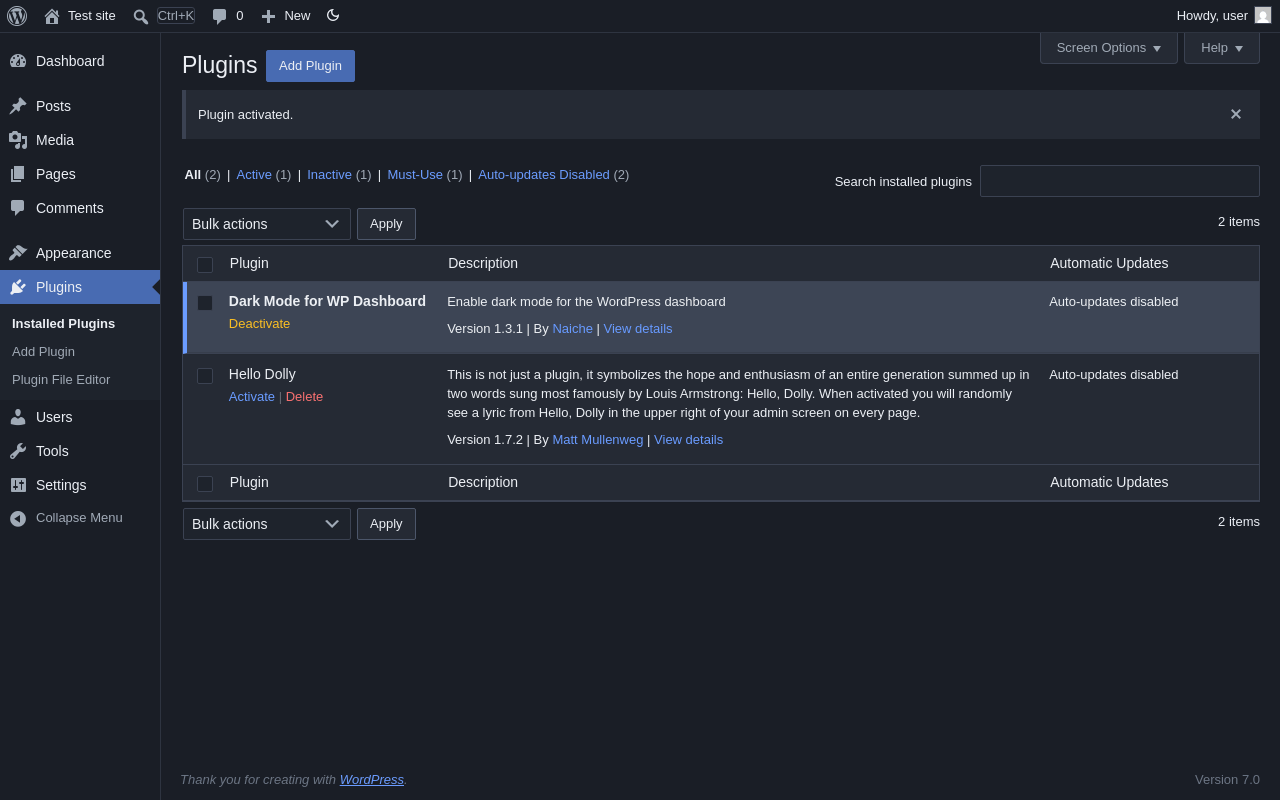
Task: Click the Description column header at top
Action: [x=483, y=264]
